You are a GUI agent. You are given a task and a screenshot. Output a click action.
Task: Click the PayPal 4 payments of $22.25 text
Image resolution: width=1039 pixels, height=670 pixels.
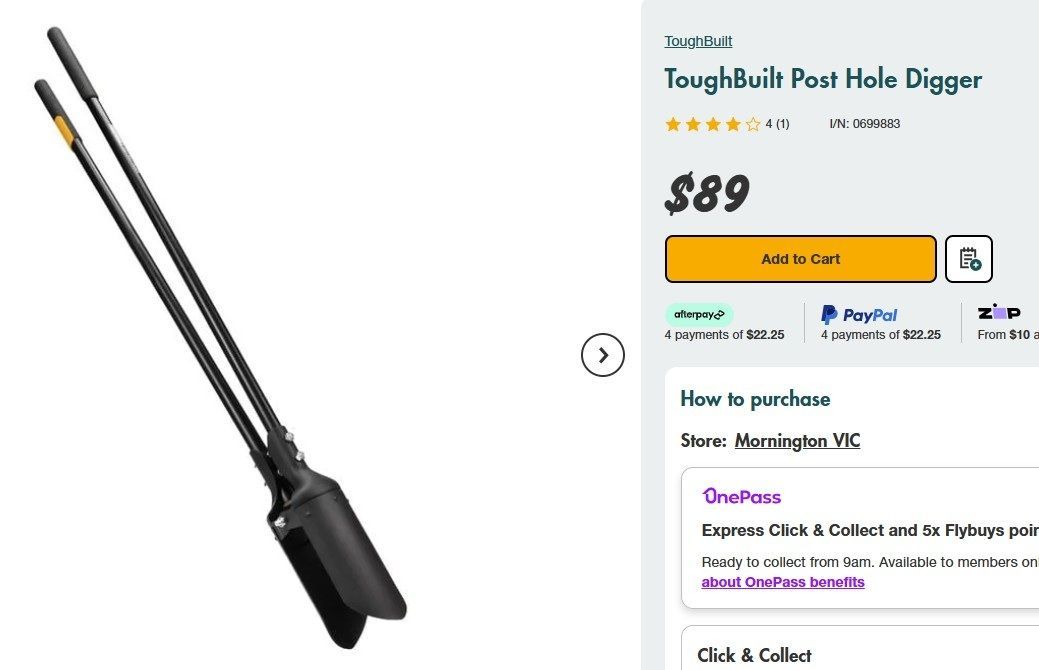coord(881,335)
